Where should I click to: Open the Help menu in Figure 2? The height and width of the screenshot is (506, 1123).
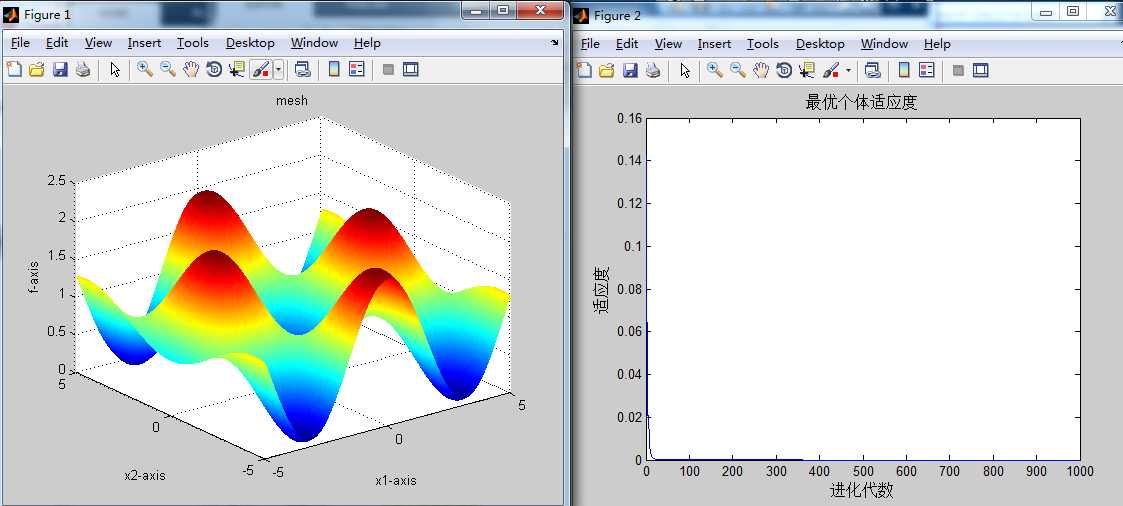coord(938,44)
